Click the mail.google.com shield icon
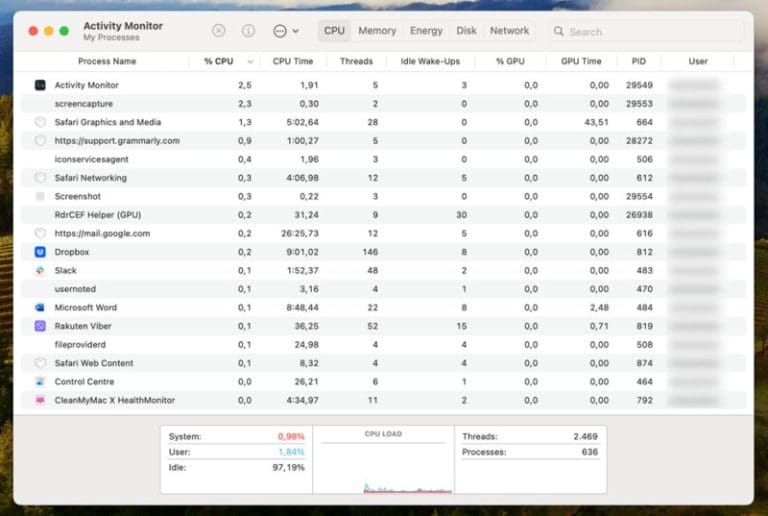 pyautogui.click(x=40, y=233)
